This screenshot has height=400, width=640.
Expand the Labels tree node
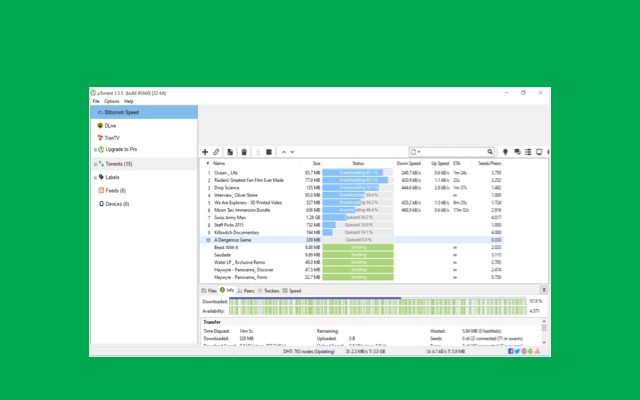pyautogui.click(x=96, y=178)
